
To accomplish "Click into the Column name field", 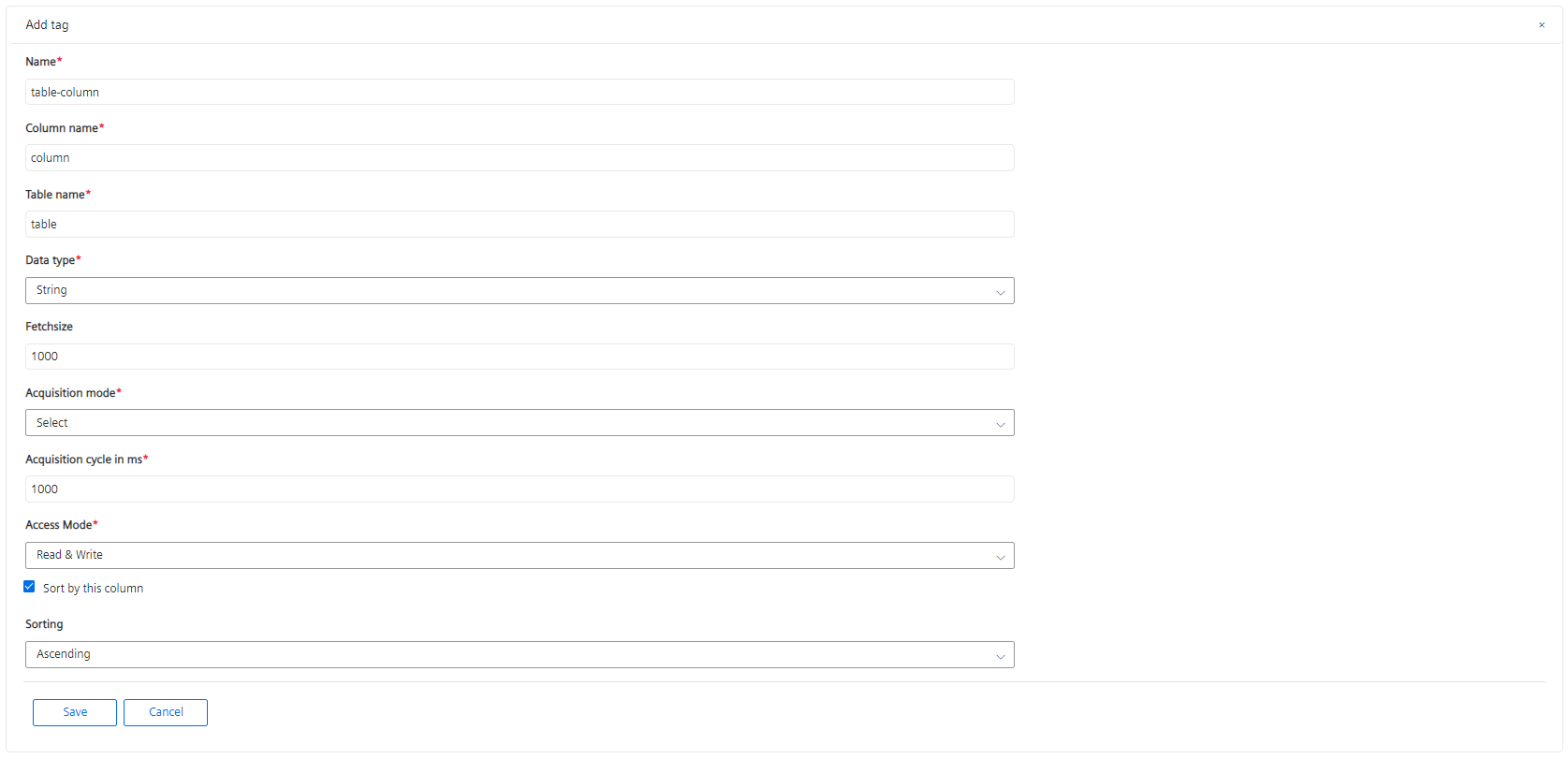I will pos(519,158).
